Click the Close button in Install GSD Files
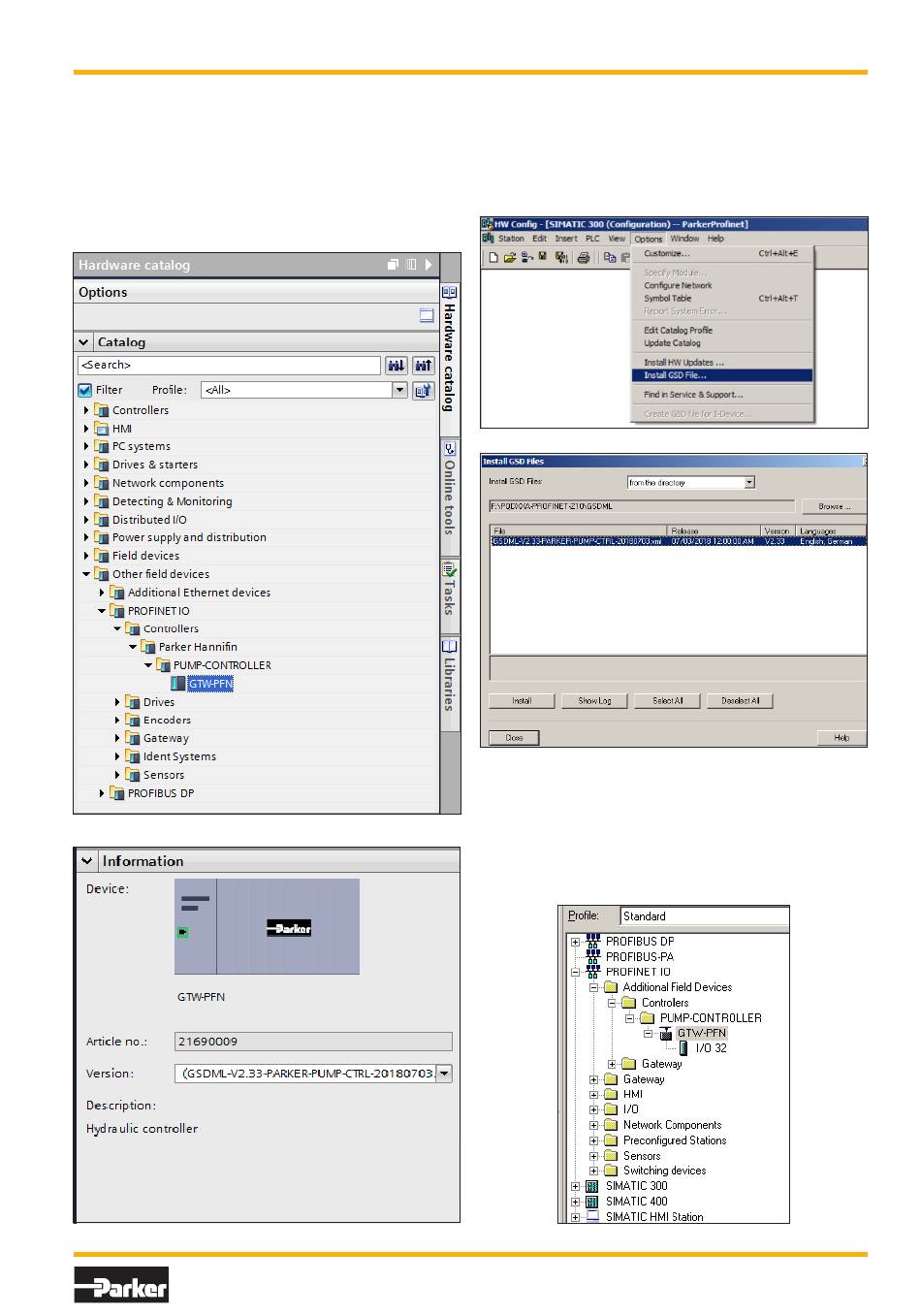 [514, 738]
